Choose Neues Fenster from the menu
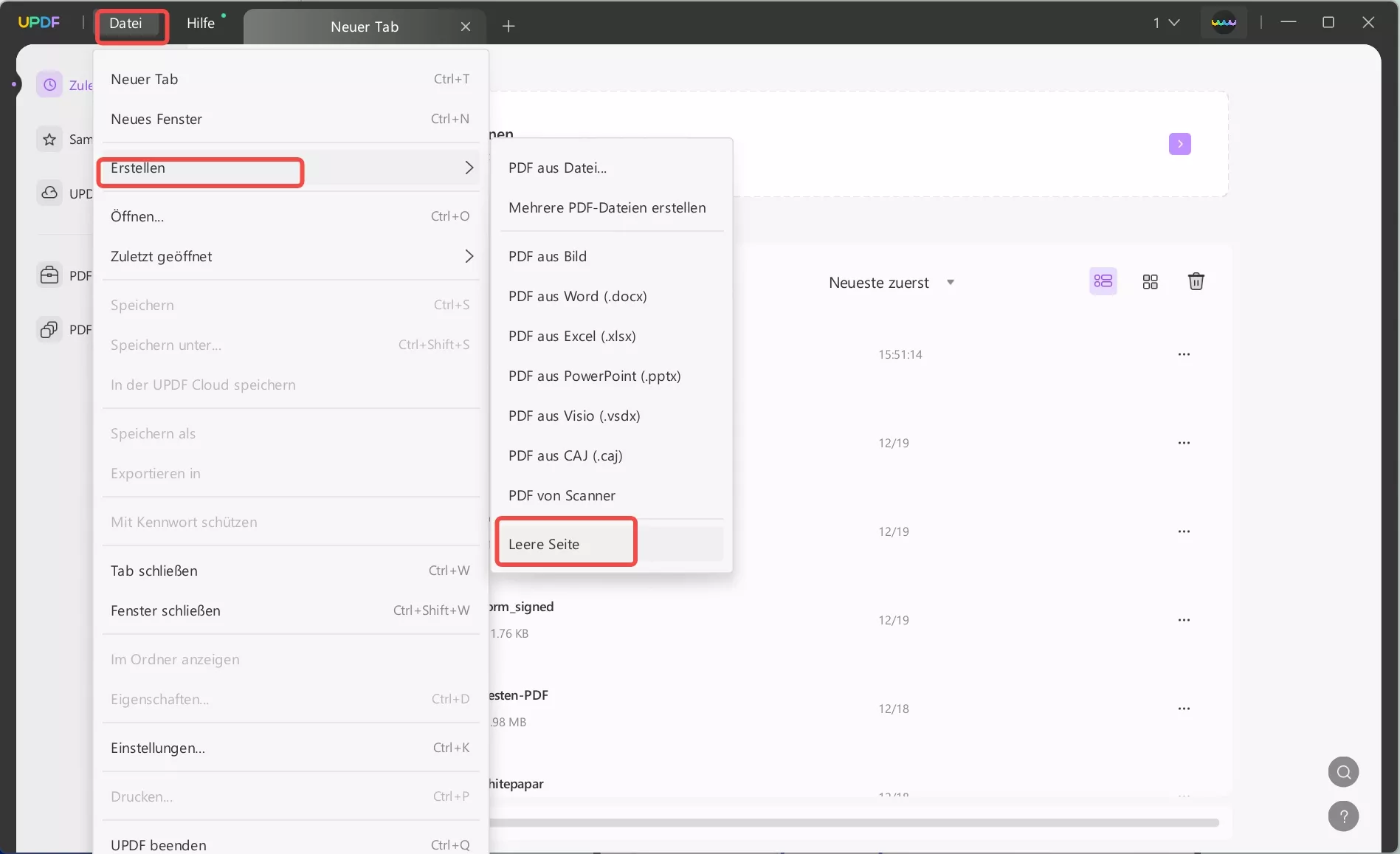This screenshot has height=854, width=1400. [291, 119]
